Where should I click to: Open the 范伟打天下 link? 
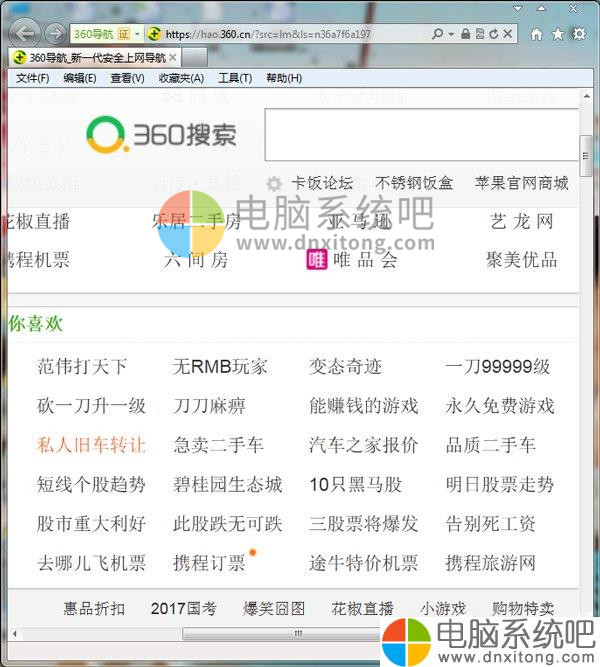point(82,366)
